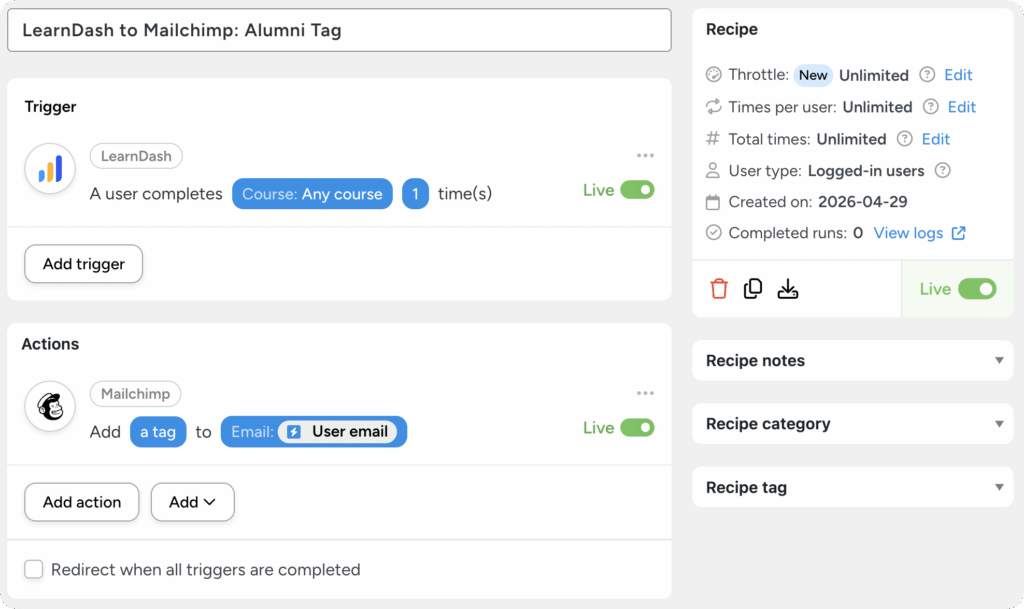
Task: Open the Add dropdown under Actions
Action: tap(192, 502)
